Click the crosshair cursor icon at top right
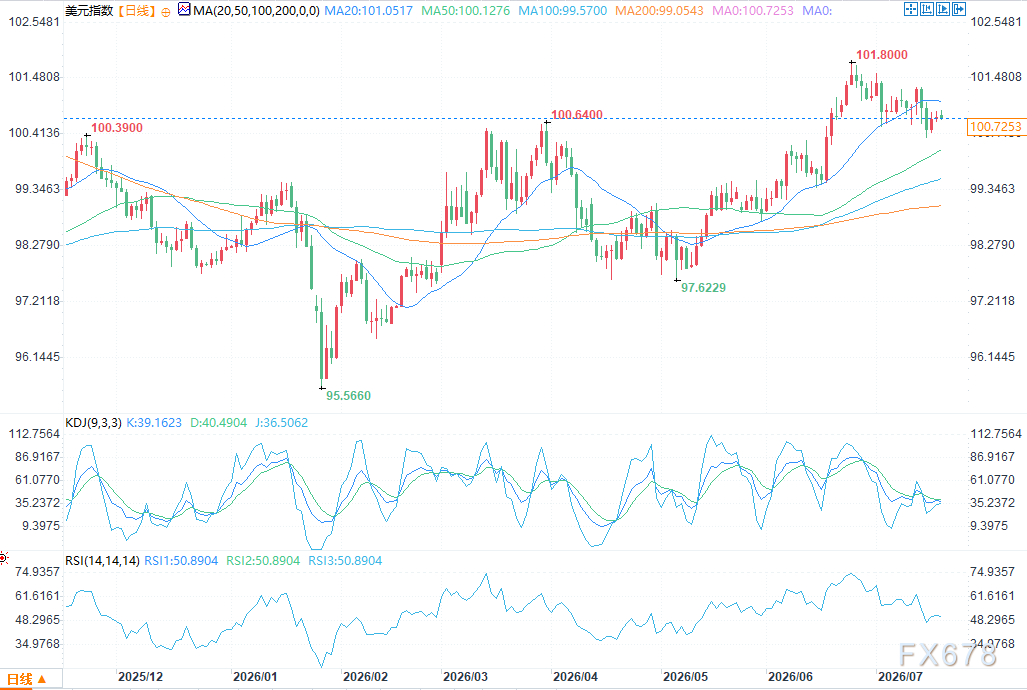Screen dimensions: 1027x690 pos(910,9)
